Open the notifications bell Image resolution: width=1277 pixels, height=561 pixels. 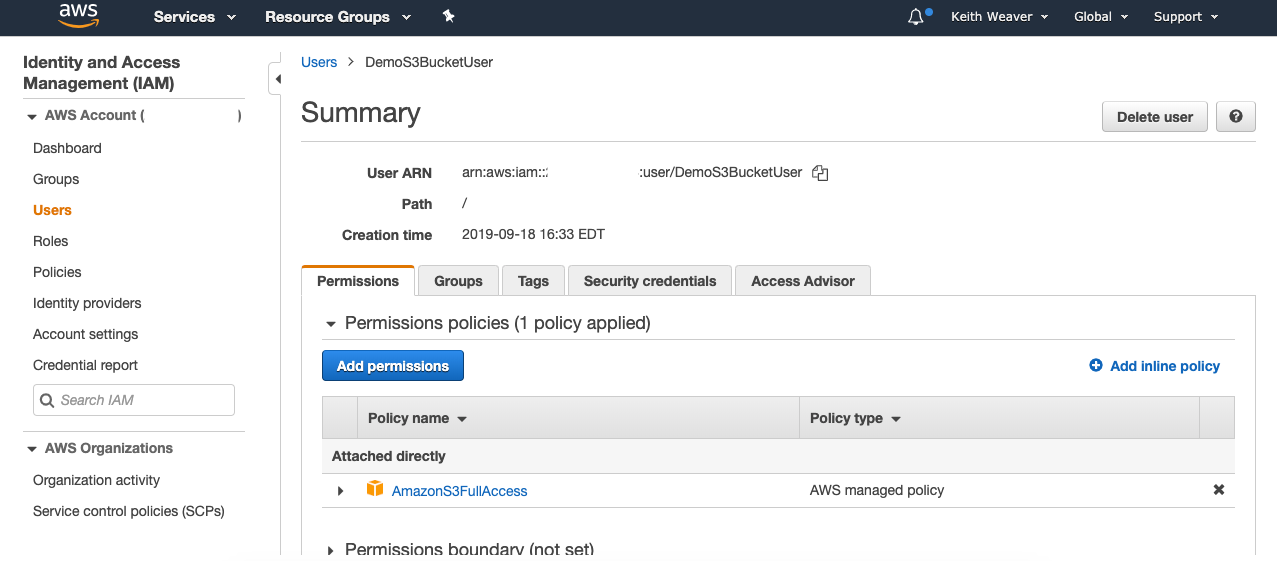click(916, 17)
